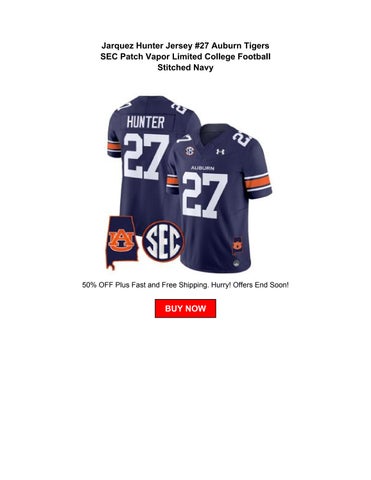
Task: Click the large round SEC patch logo
Action: 163,241
